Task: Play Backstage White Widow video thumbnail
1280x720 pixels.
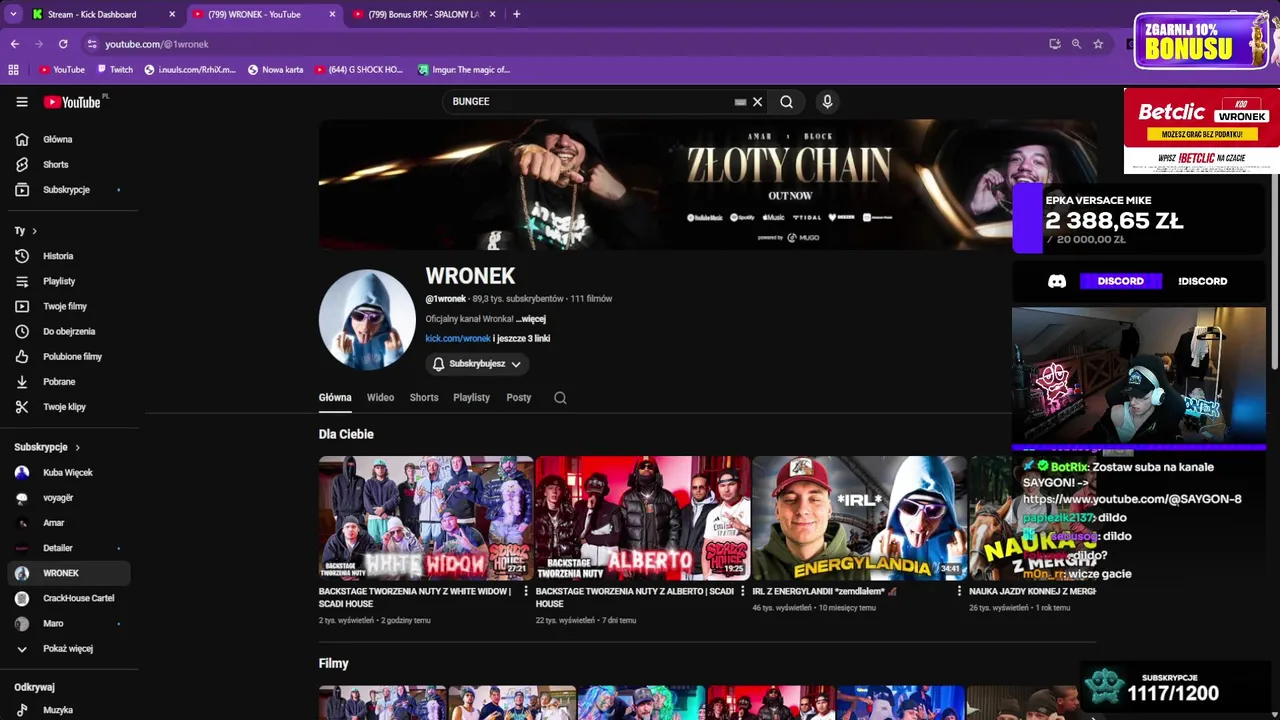Action: tap(426, 518)
